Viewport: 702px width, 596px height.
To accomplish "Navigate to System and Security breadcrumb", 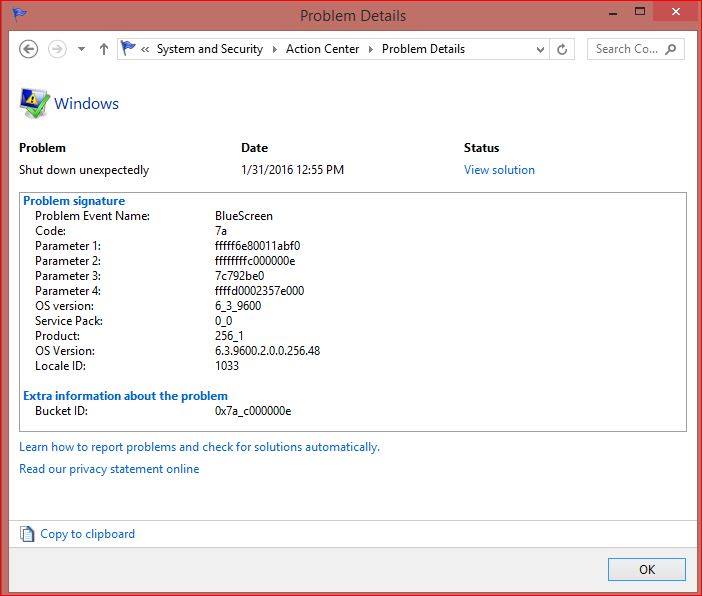I will 210,49.
